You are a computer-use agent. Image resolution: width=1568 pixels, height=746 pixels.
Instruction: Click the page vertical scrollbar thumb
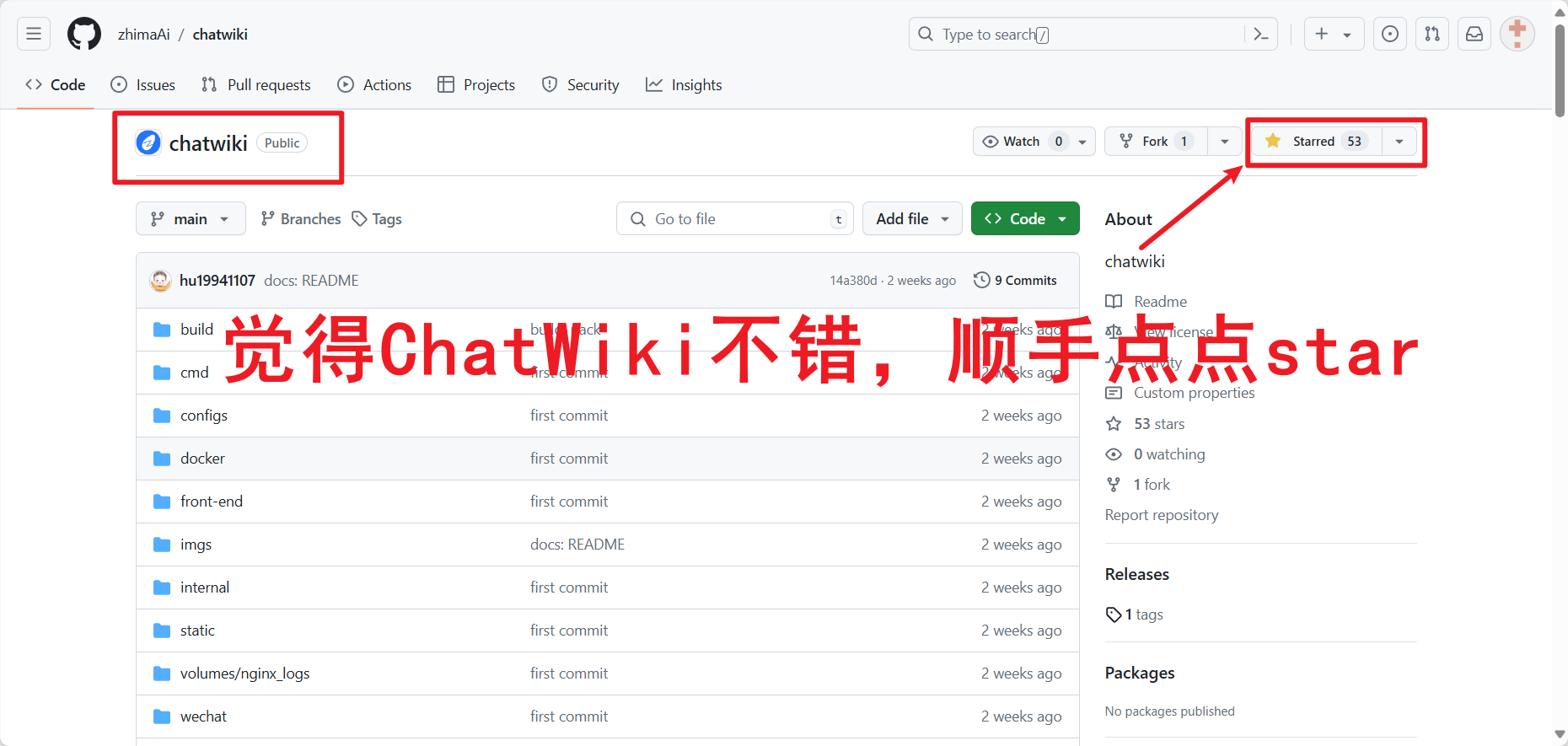[1560, 71]
